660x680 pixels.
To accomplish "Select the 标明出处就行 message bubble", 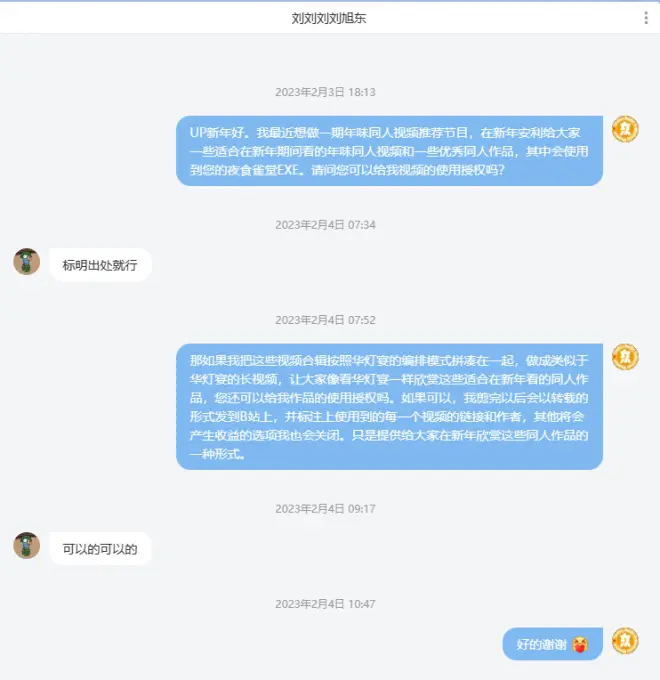I will (100, 265).
